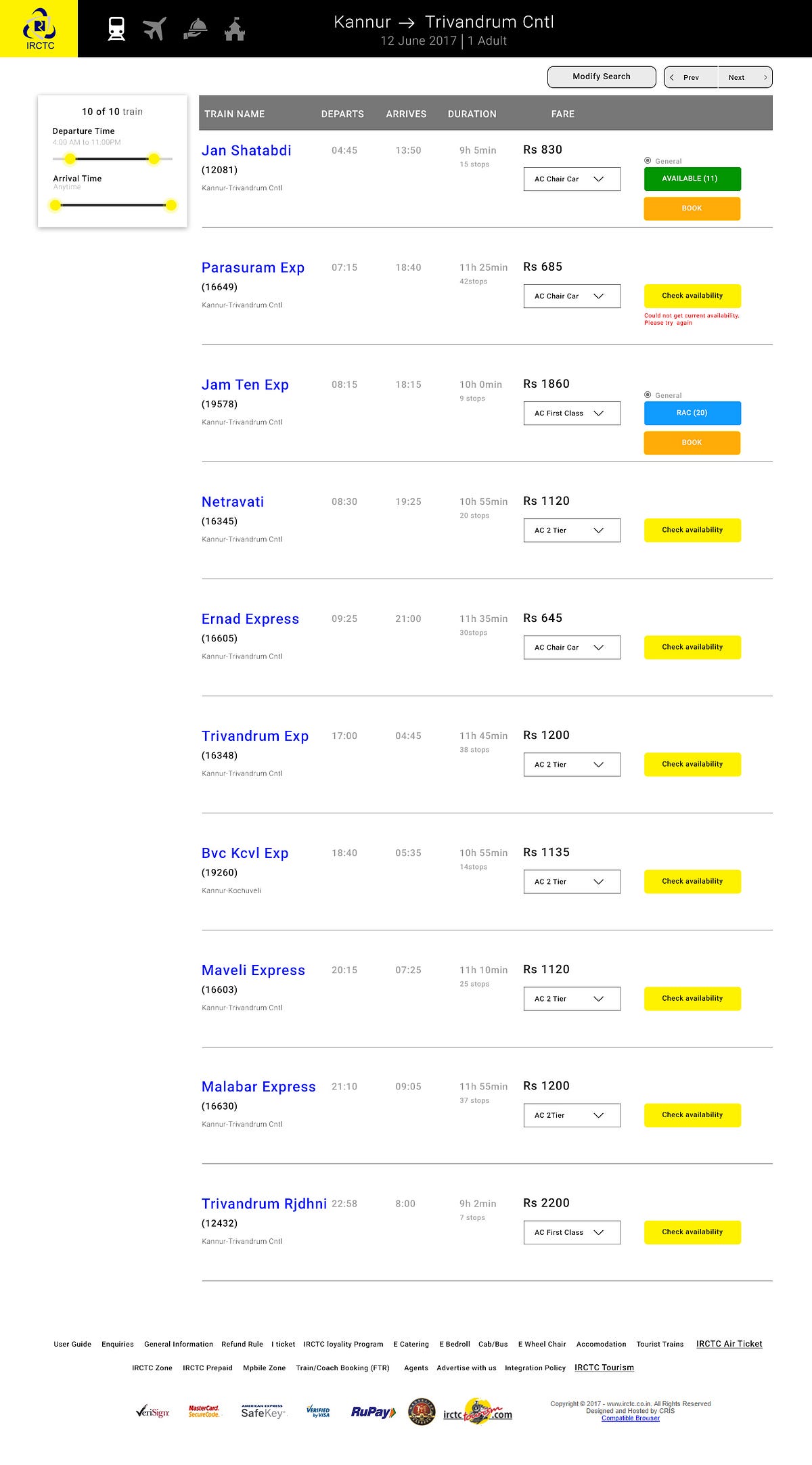Click the left Departure Time slider handle
The height and width of the screenshot is (1465, 812).
click(70, 159)
